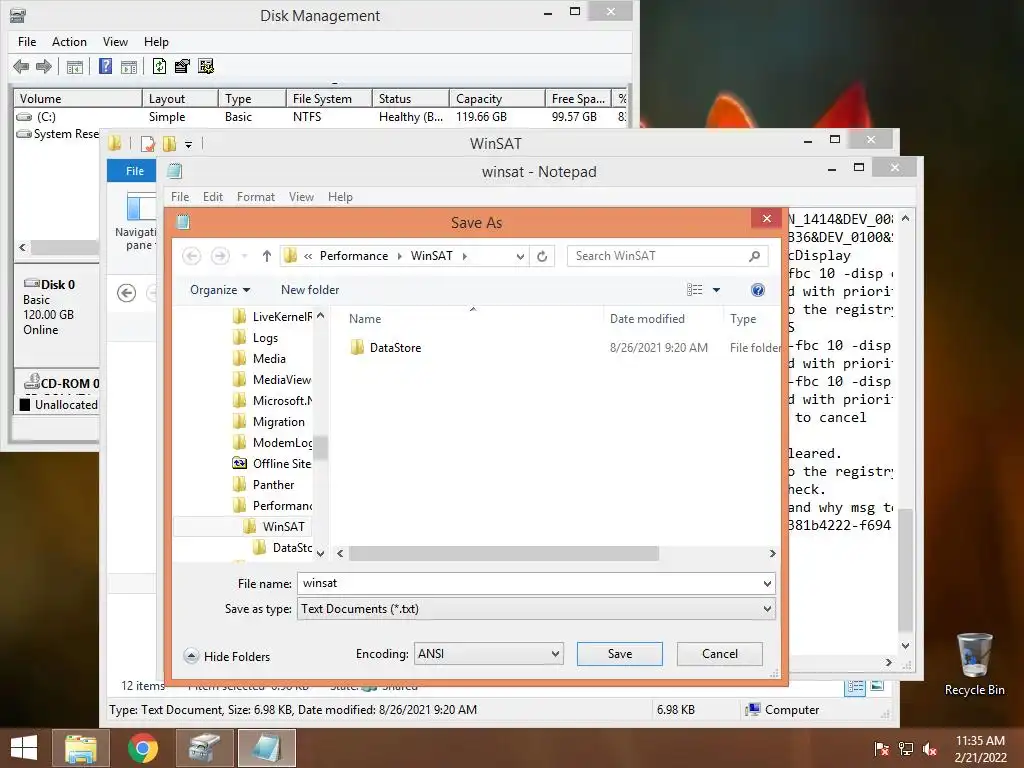The width and height of the screenshot is (1024, 768).
Task: Expand address bar previous locations dropdown
Action: click(520, 256)
